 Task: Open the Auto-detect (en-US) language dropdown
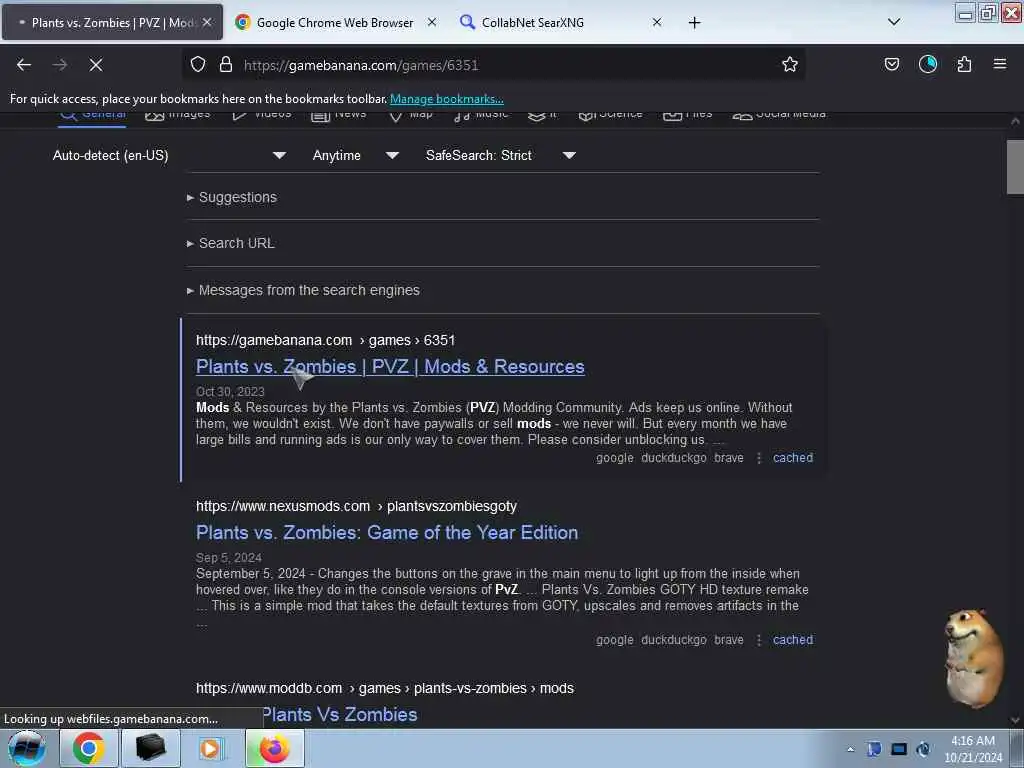(x=169, y=155)
